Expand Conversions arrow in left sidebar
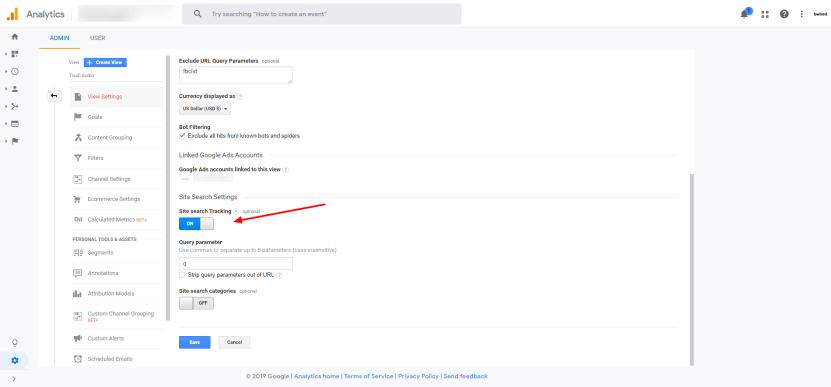This screenshot has height=387, width=831. click(6, 141)
